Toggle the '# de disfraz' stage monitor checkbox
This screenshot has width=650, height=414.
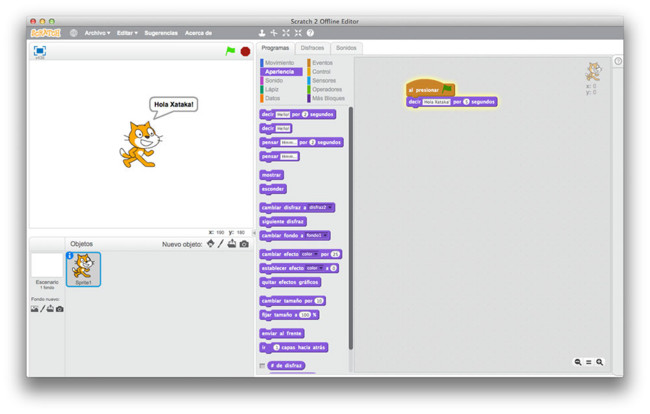tap(262, 366)
